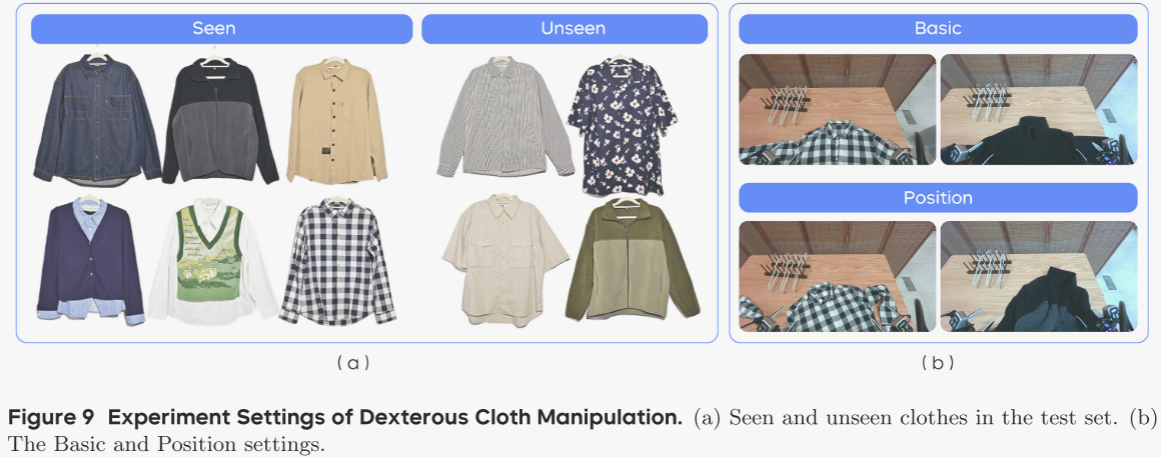Click the (a) subfigure label
This screenshot has width=1161, height=457.
point(352,363)
